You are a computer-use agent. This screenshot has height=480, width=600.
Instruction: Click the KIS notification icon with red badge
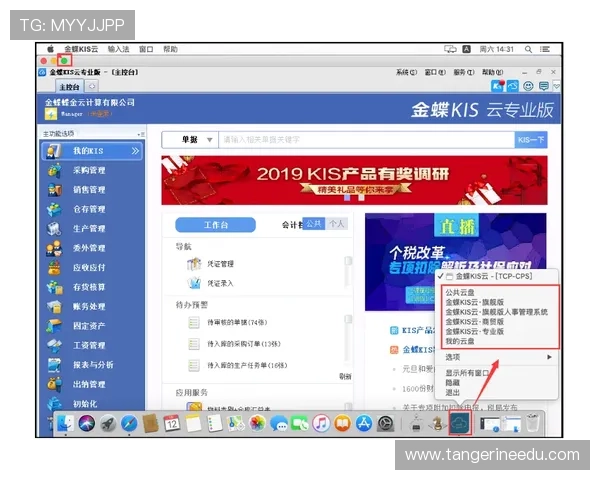(497, 86)
